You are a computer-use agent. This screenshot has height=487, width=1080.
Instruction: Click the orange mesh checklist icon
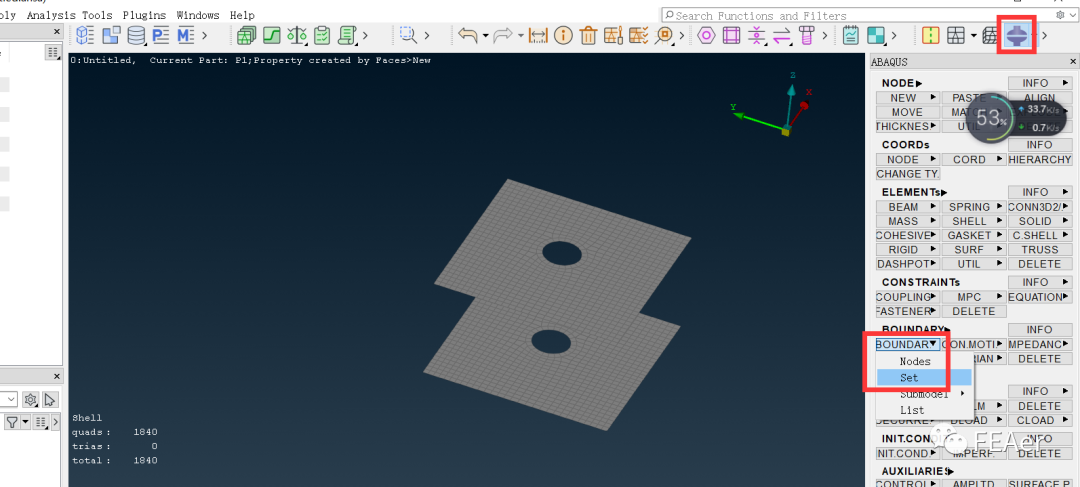tap(638, 35)
